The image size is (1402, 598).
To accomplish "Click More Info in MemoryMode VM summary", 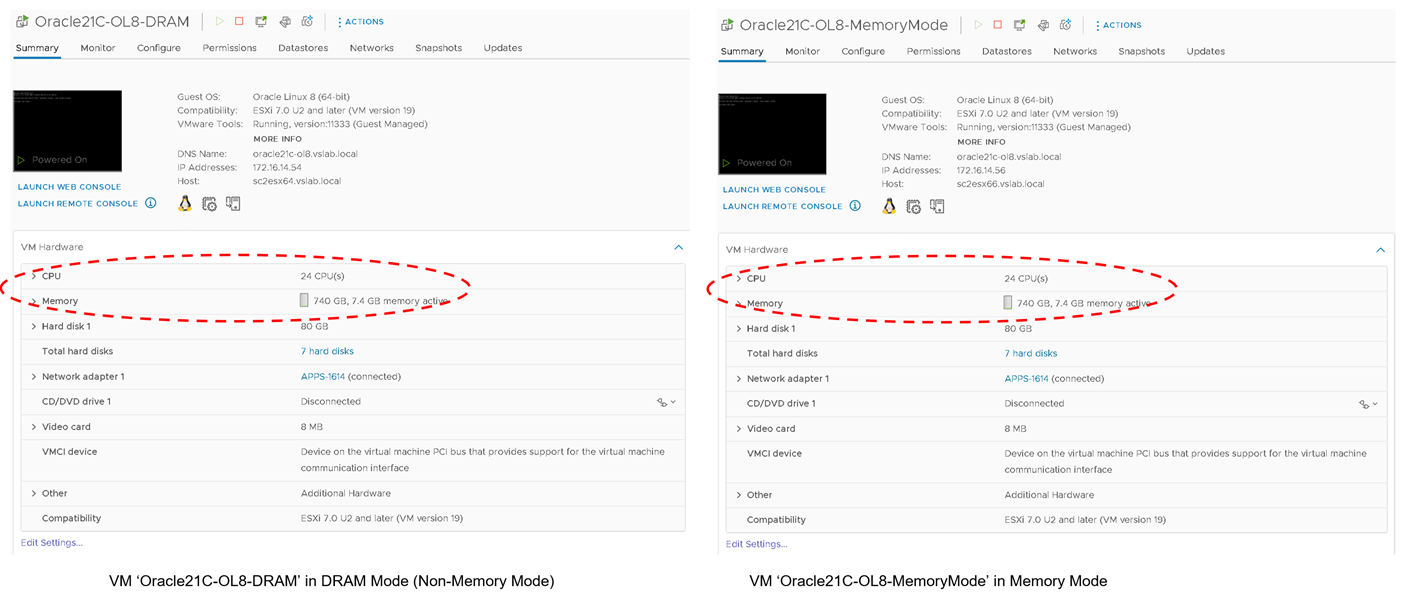I will [981, 142].
